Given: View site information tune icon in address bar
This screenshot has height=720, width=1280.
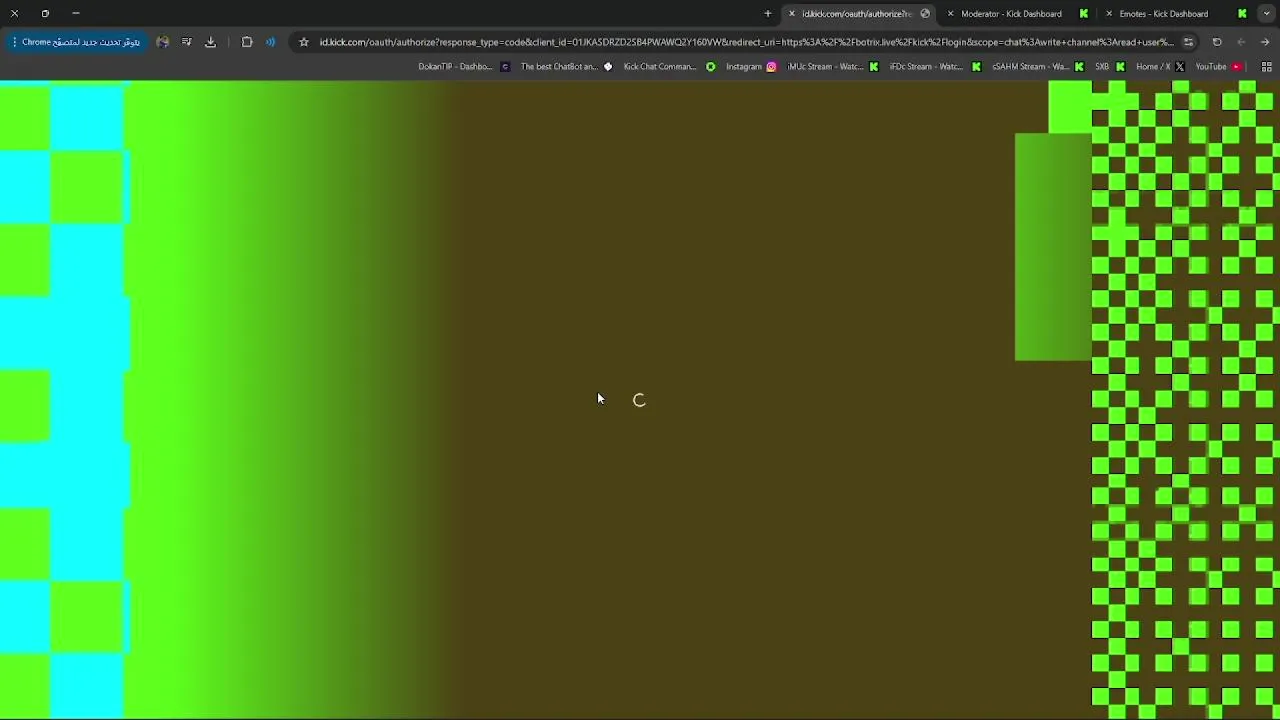Looking at the screenshot, I should [1188, 42].
